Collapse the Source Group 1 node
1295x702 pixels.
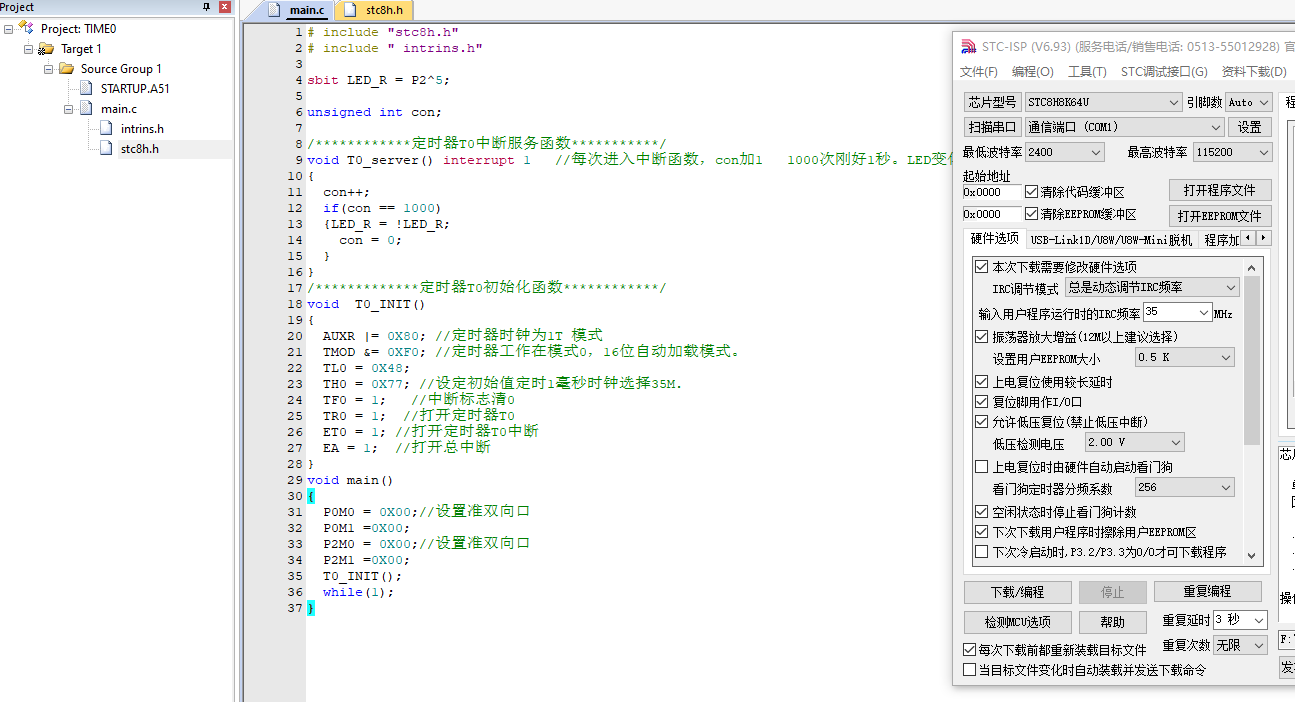[x=49, y=69]
